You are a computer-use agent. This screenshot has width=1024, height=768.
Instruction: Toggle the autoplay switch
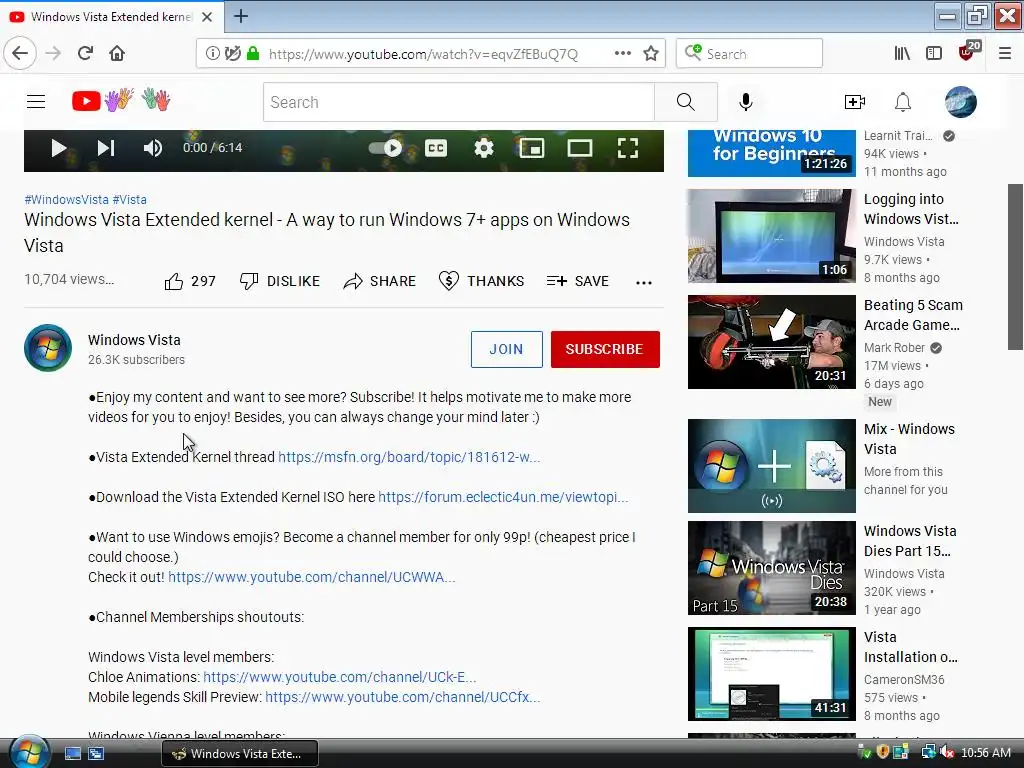(386, 148)
